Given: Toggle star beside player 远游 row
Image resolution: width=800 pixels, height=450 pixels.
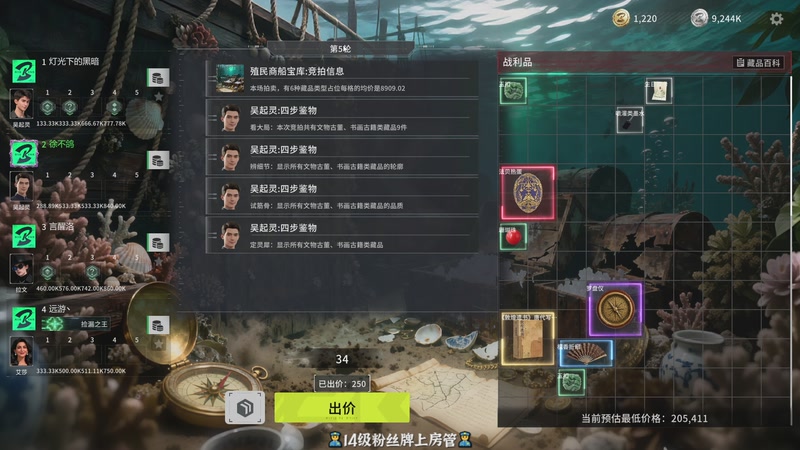Looking at the screenshot, I should tap(159, 344).
